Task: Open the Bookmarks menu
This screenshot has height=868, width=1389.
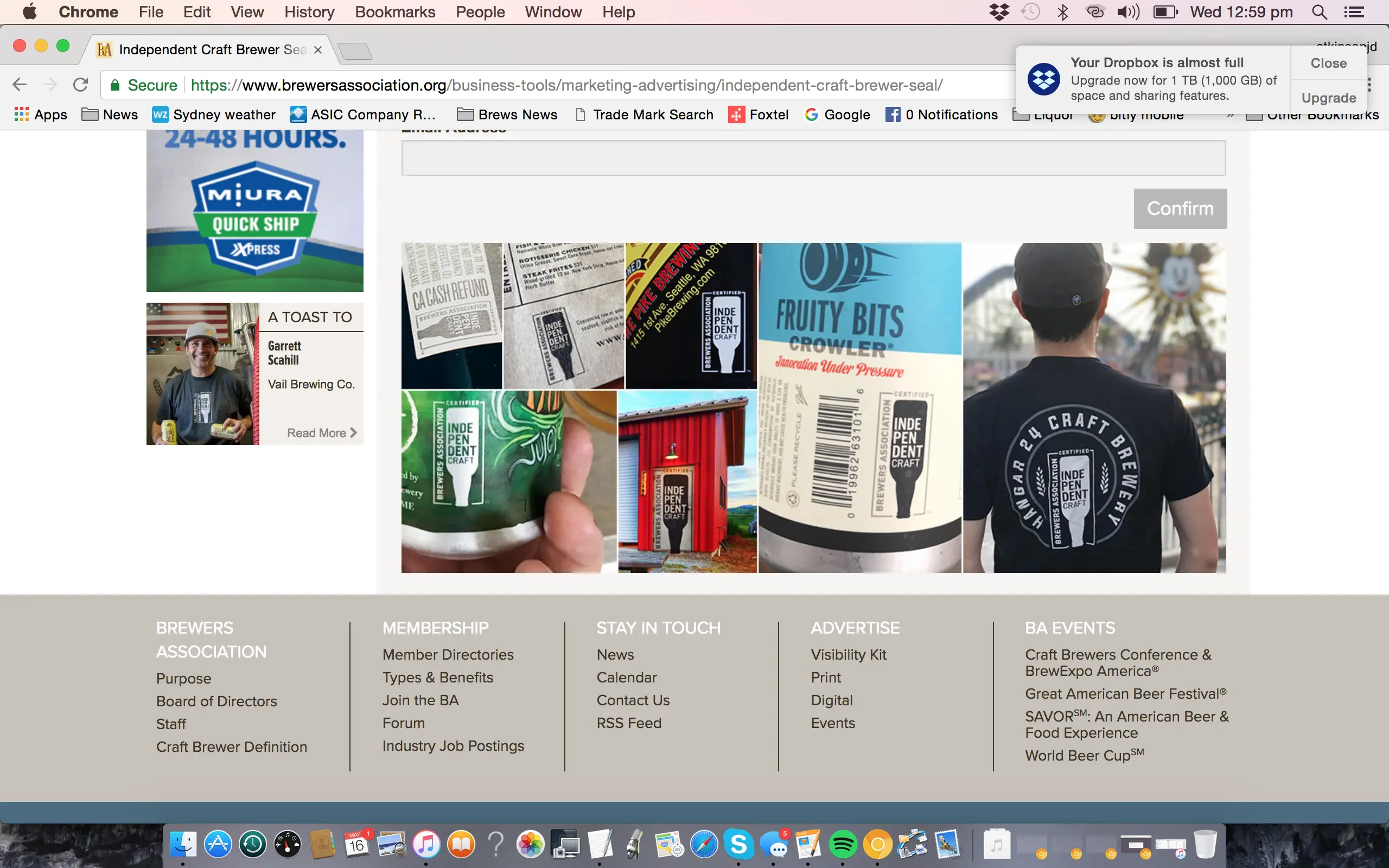Action: tap(394, 12)
